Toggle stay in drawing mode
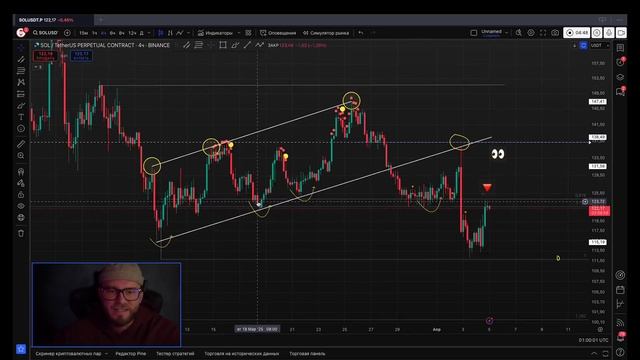The height and width of the screenshot is (360, 640). [x=21, y=183]
